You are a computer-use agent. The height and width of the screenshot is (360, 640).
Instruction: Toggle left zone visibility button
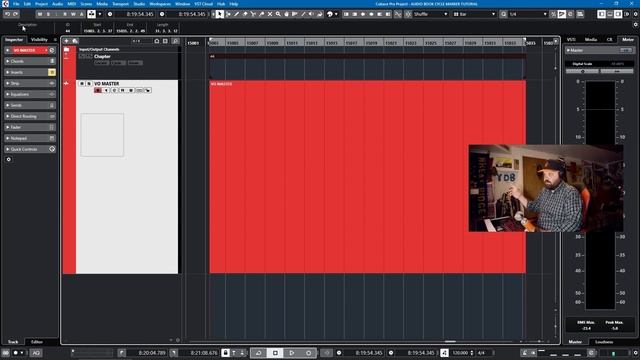601,14
